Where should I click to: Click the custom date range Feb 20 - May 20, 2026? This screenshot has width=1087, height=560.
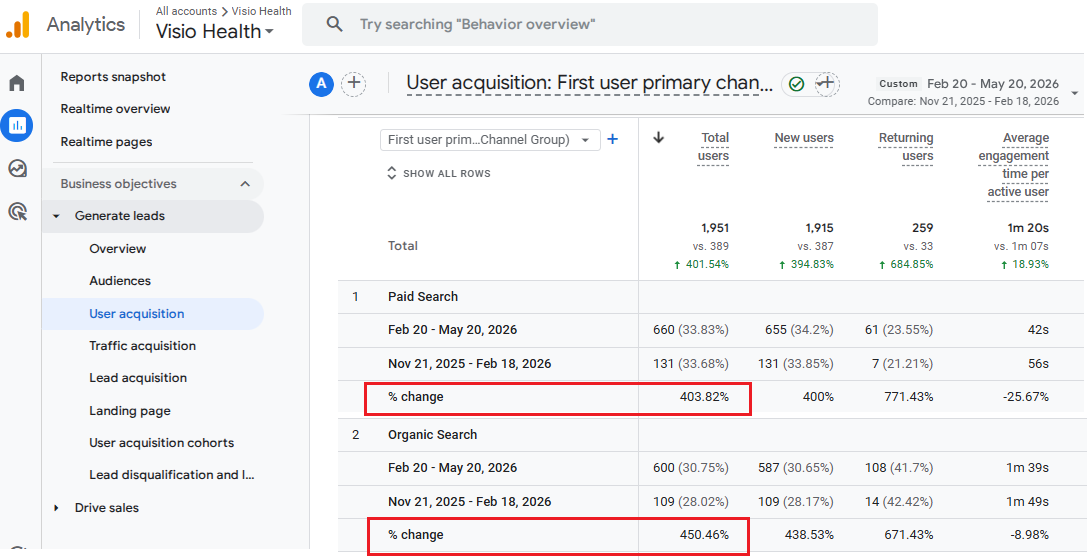(993, 84)
